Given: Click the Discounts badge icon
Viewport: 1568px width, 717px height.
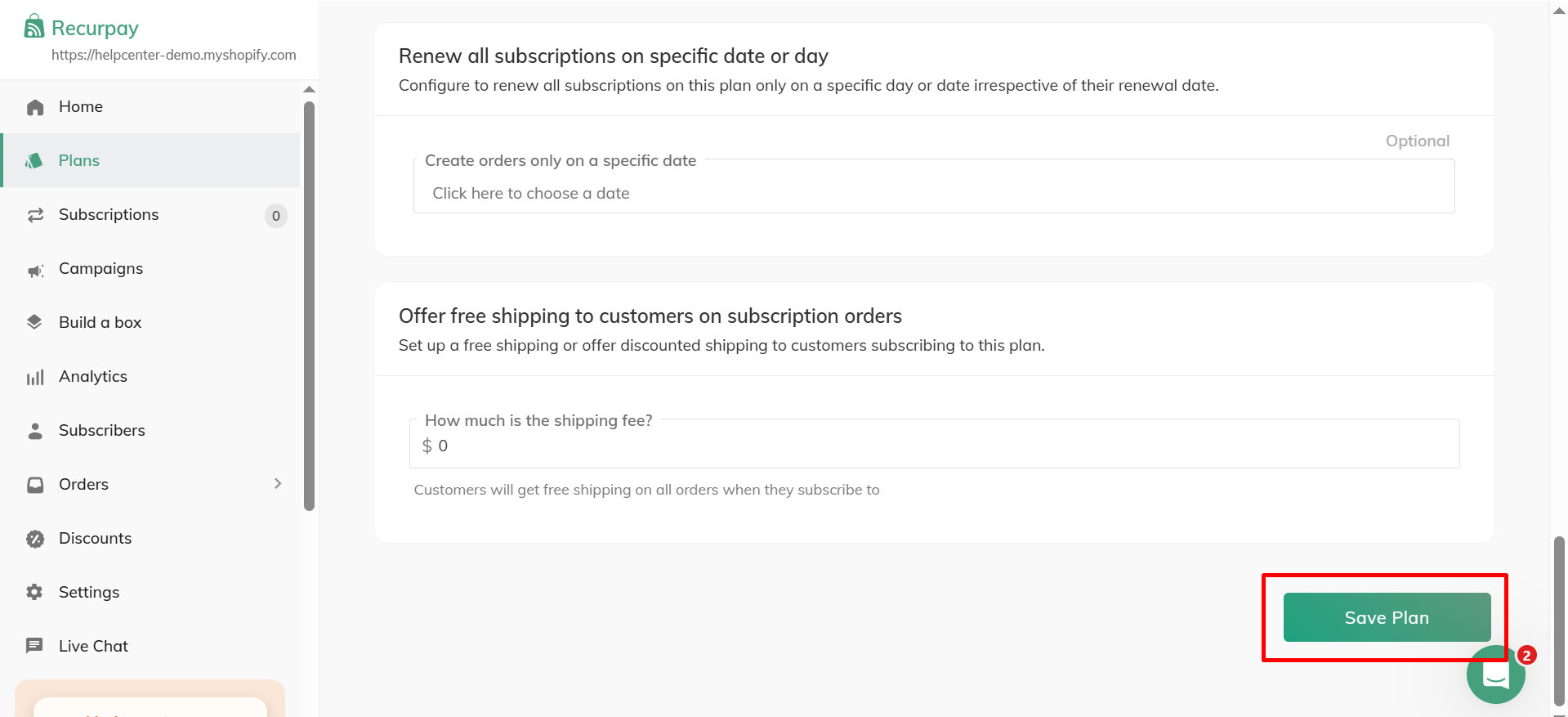Looking at the screenshot, I should pyautogui.click(x=35, y=539).
